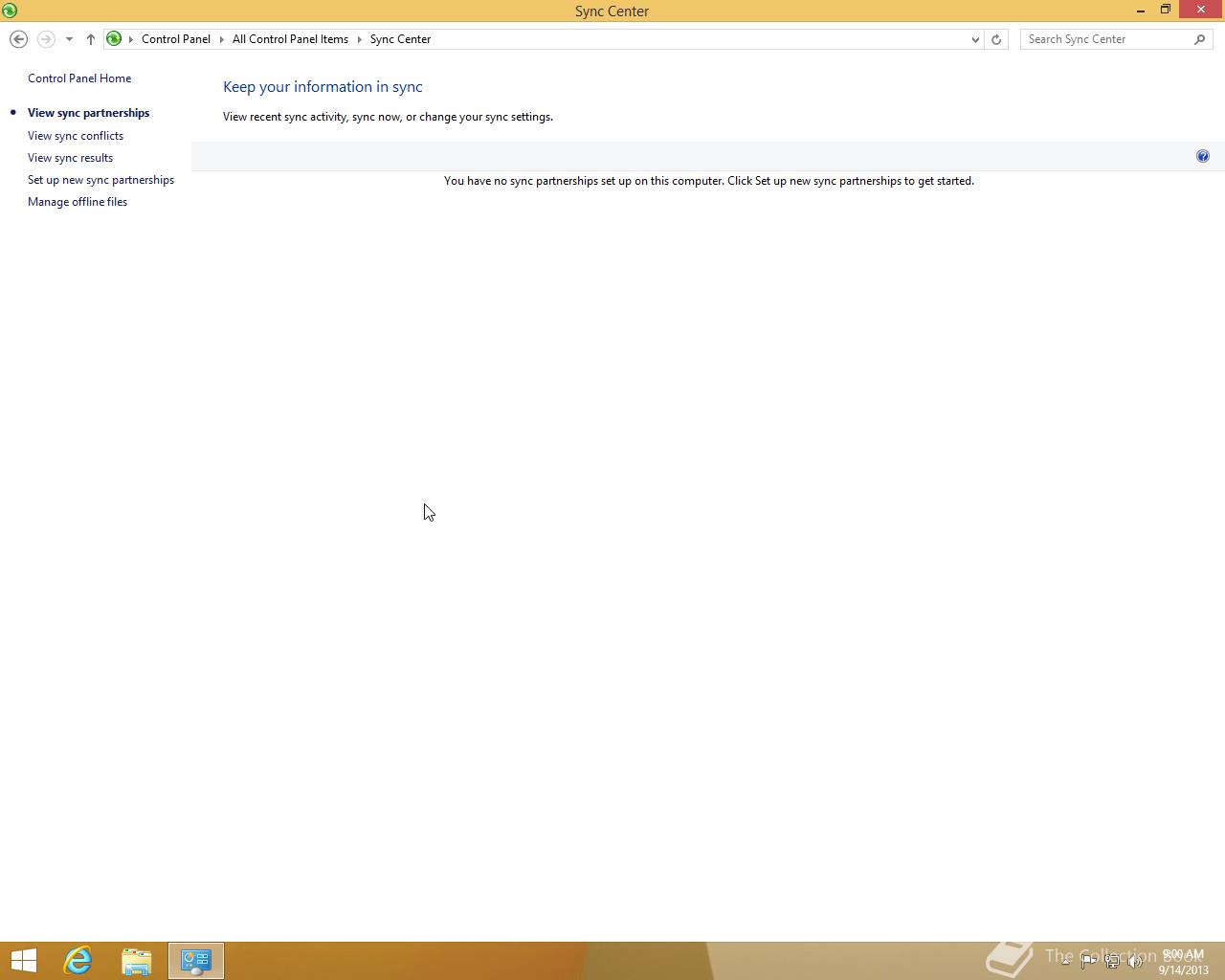Click 'Keep your information in sync' heading
This screenshot has height=980, width=1225.
pyautogui.click(x=323, y=86)
